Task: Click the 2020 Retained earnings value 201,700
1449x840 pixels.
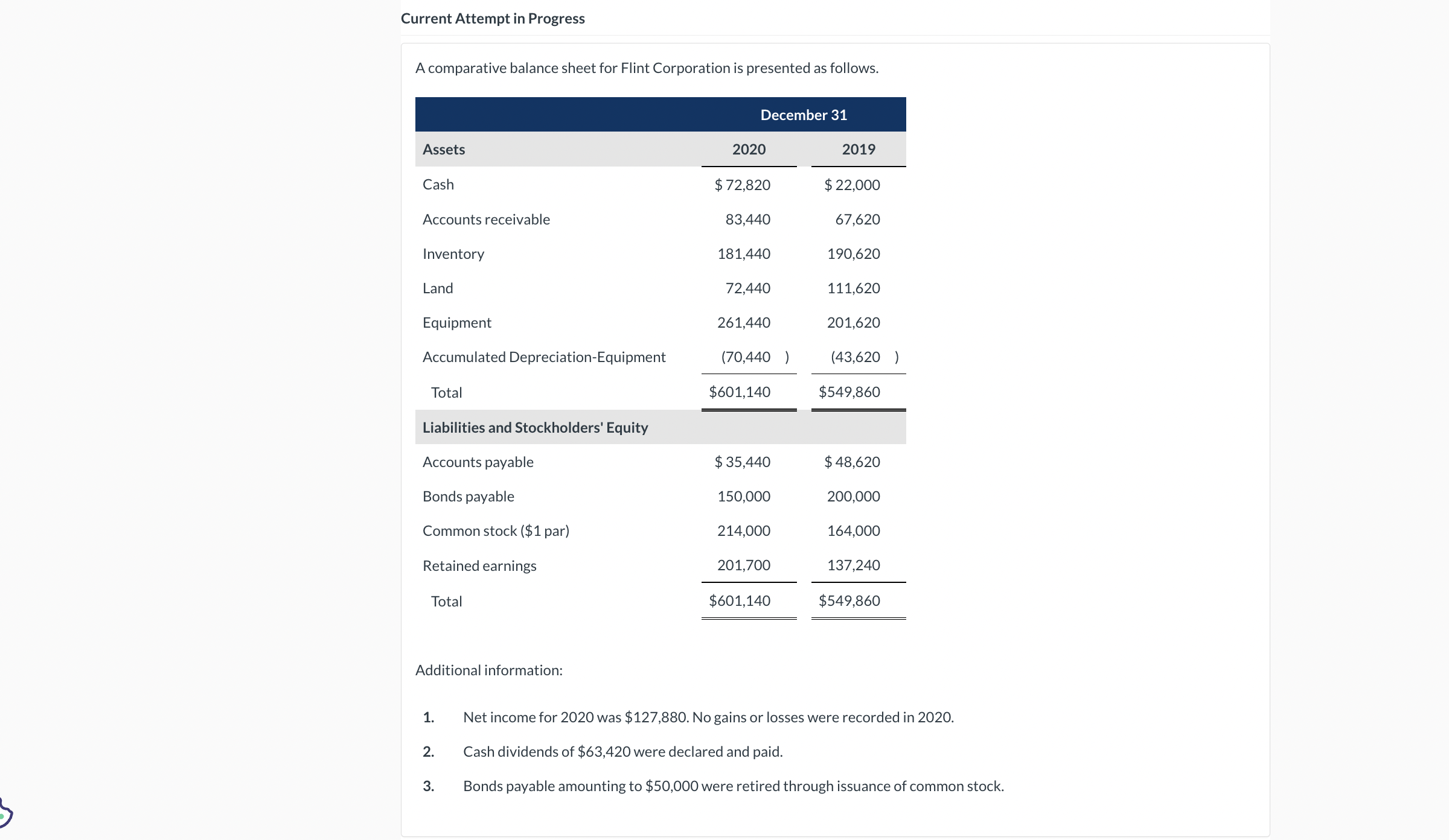Action: coord(743,565)
